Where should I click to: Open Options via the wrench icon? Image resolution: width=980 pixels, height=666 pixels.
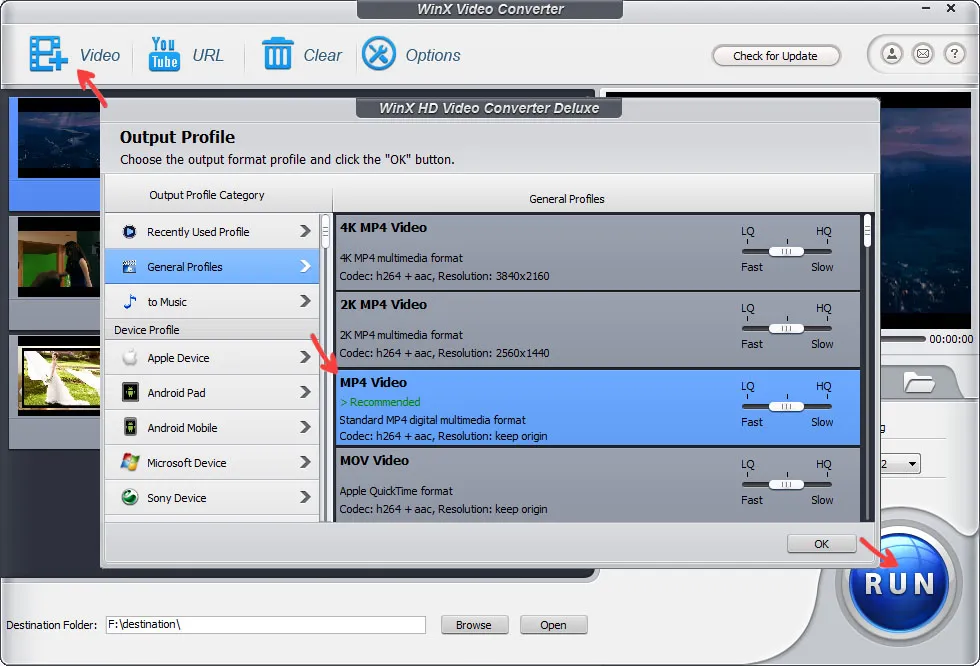click(x=378, y=54)
